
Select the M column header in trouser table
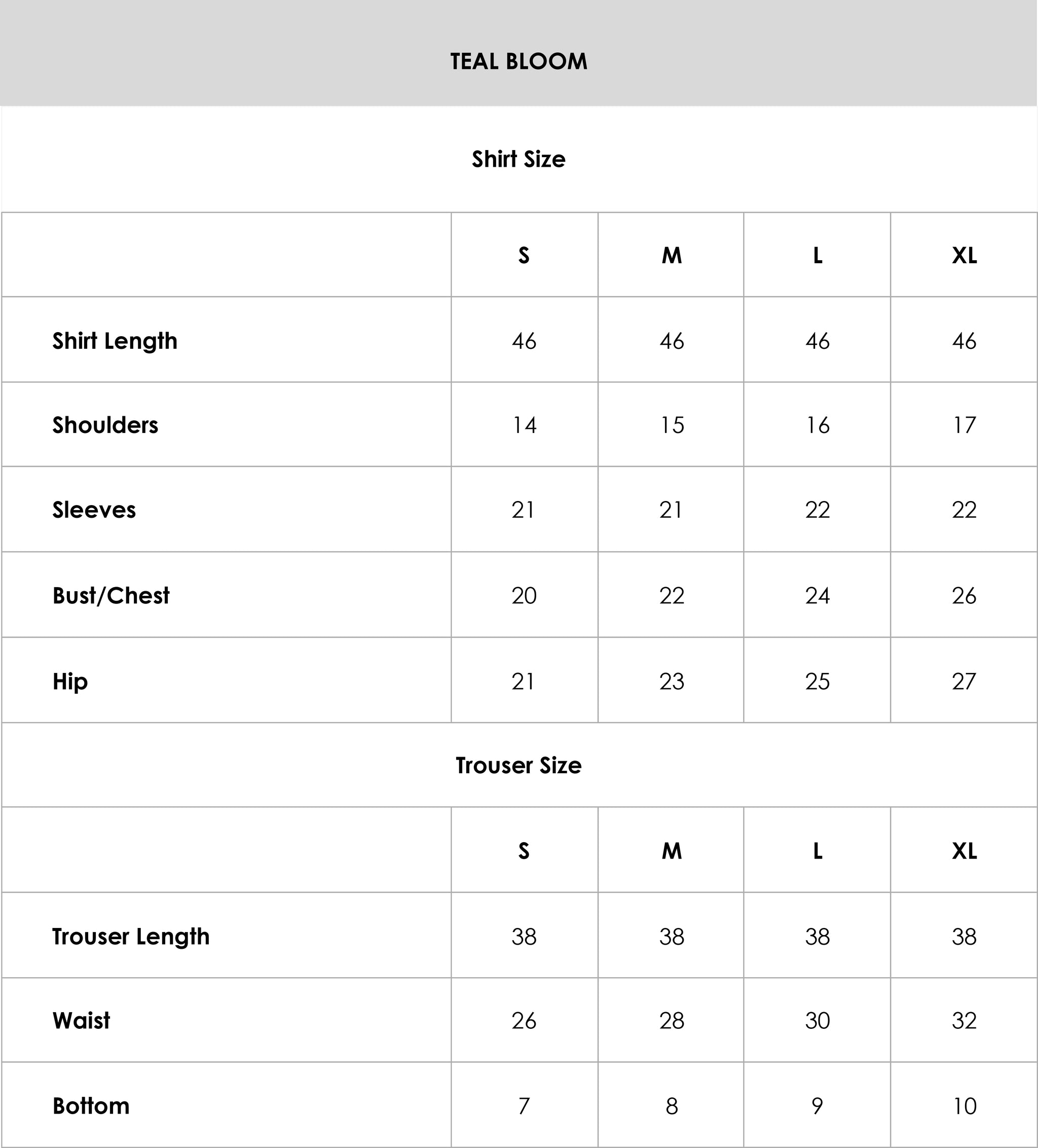point(672,851)
